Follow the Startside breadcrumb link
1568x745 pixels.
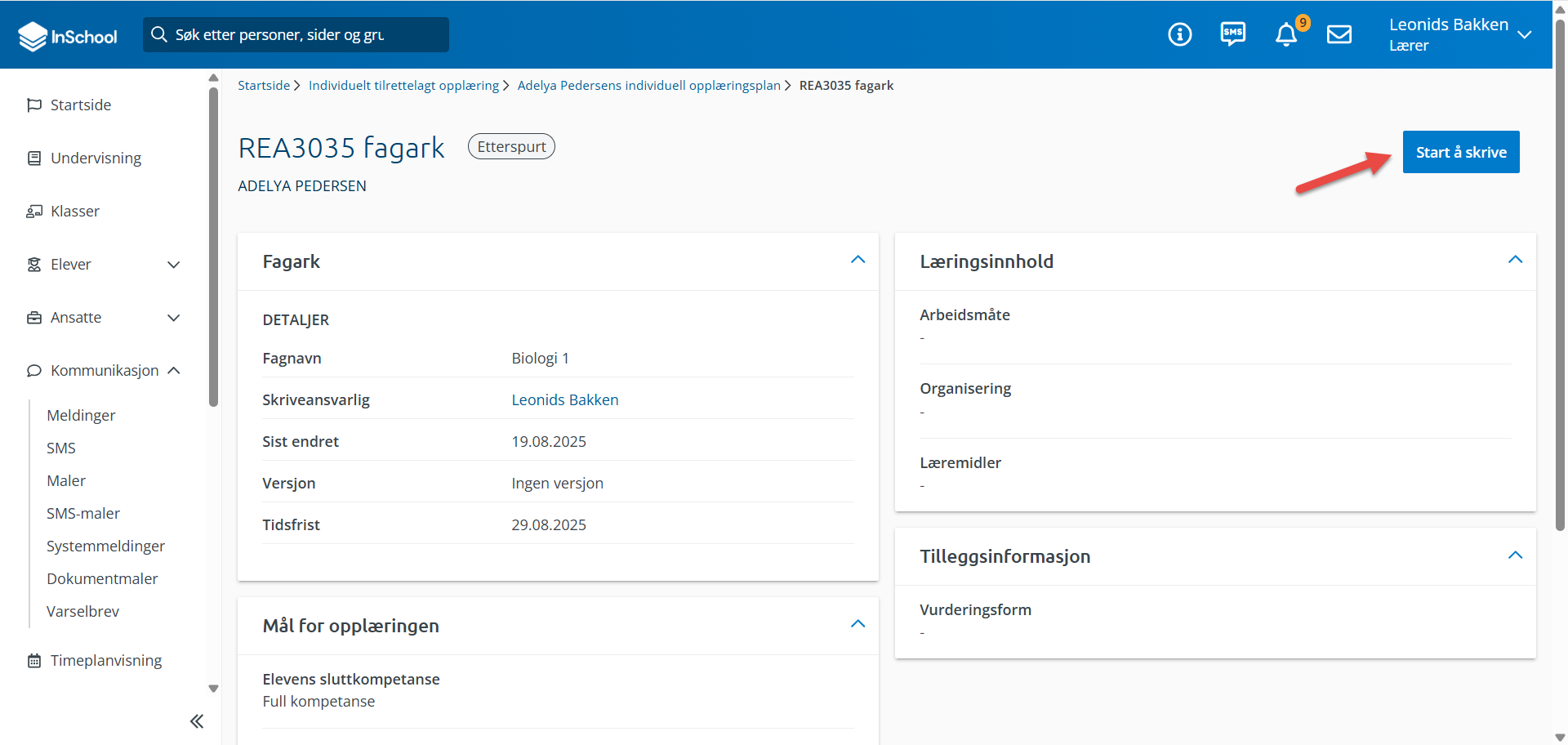264,85
